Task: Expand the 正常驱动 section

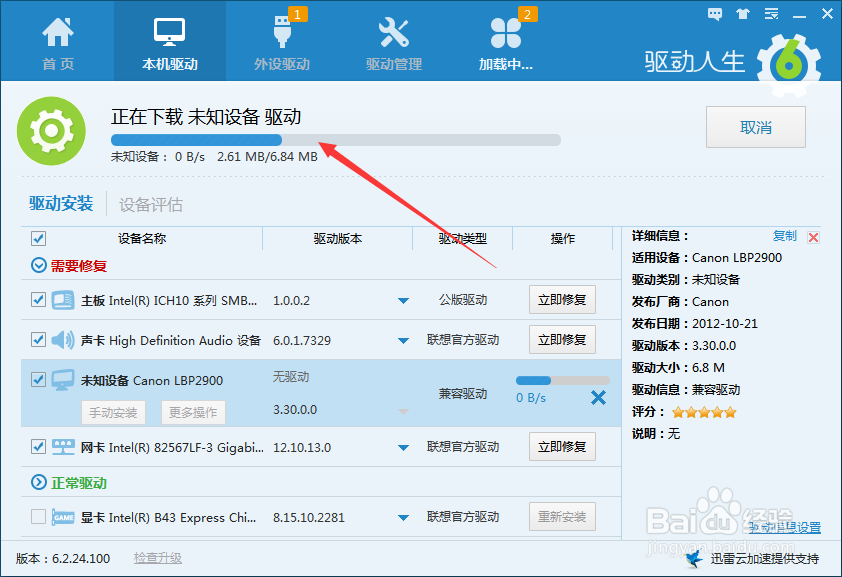Action: tap(39, 482)
